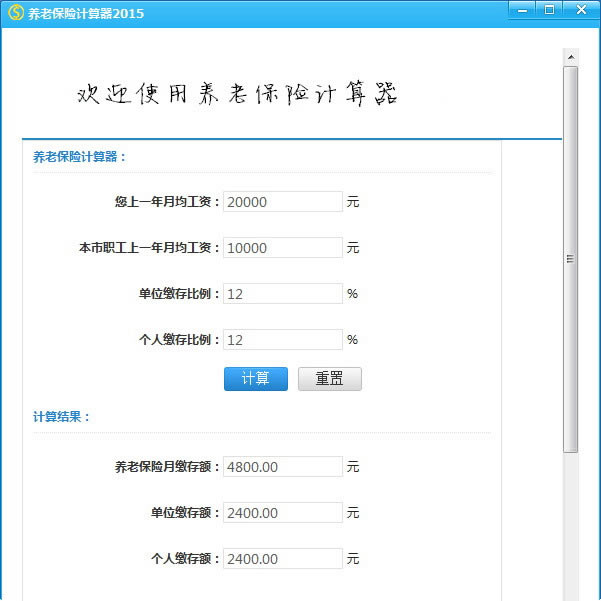Click the 单位缴存额 result field
The image size is (601, 601).
click(283, 512)
